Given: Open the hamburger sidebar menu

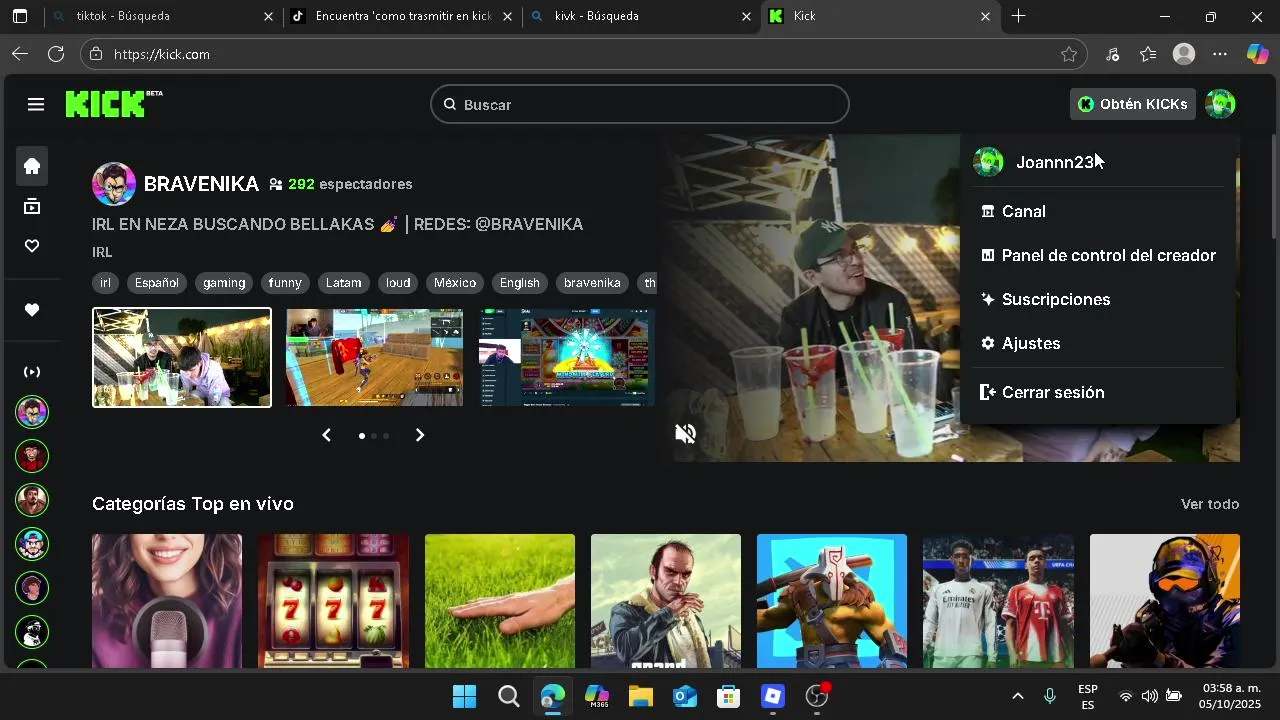Looking at the screenshot, I should [36, 104].
